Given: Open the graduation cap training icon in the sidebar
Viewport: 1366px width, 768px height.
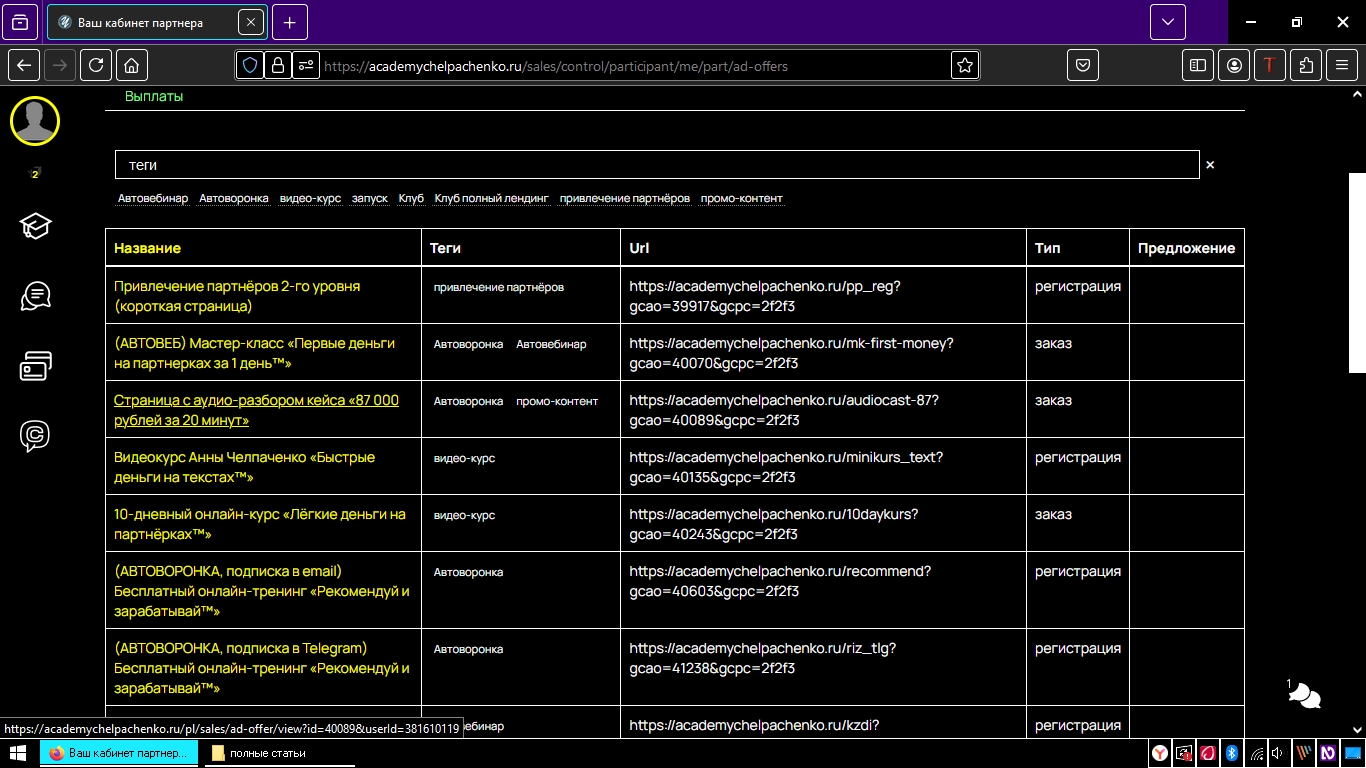Looking at the screenshot, I should (35, 226).
